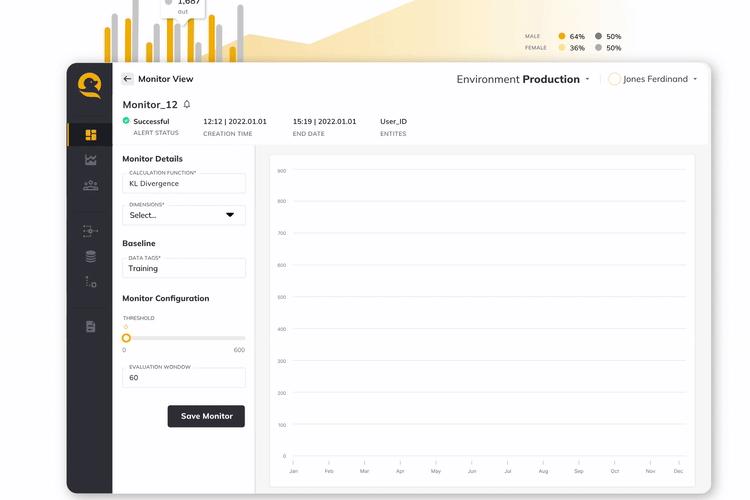Click the Monitor View header text
Screen dimensions: 750x500
pyautogui.click(x=165, y=79)
